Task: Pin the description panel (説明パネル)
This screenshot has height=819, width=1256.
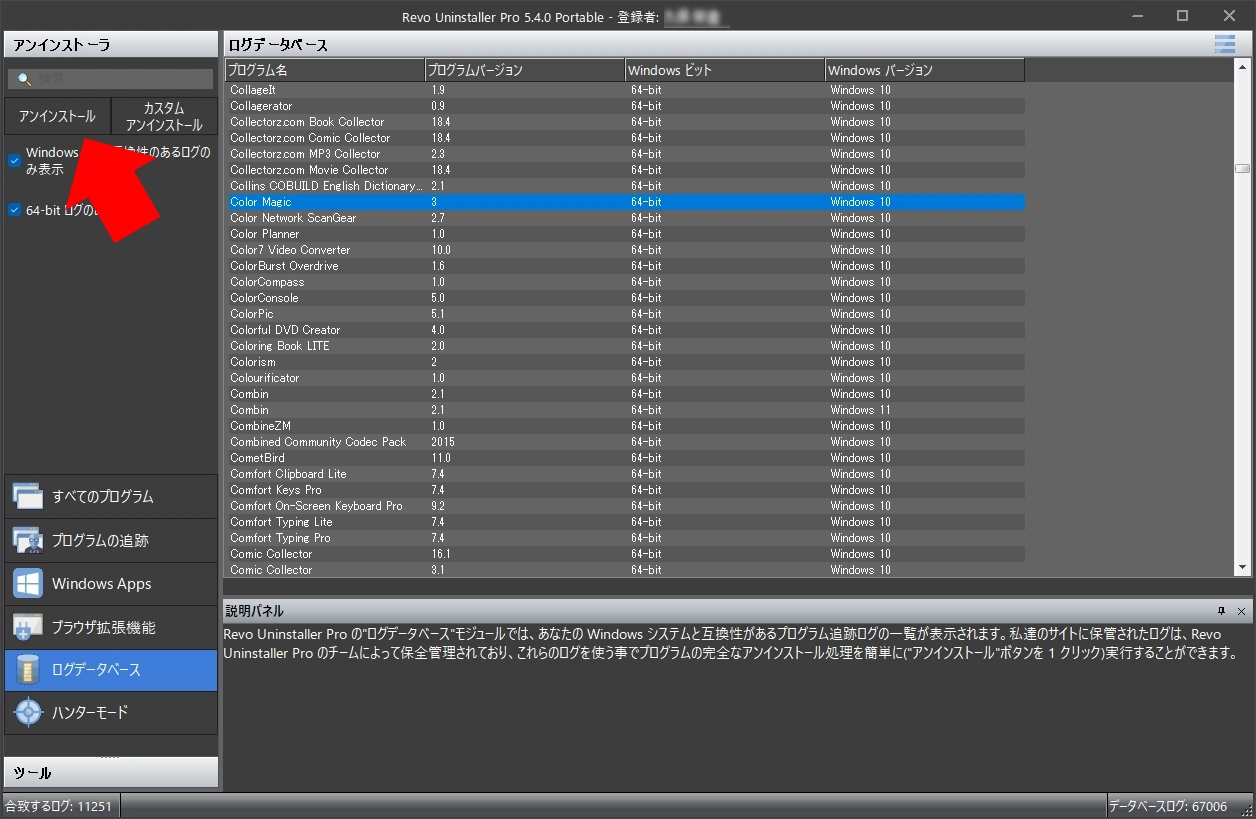Action: click(x=1221, y=611)
